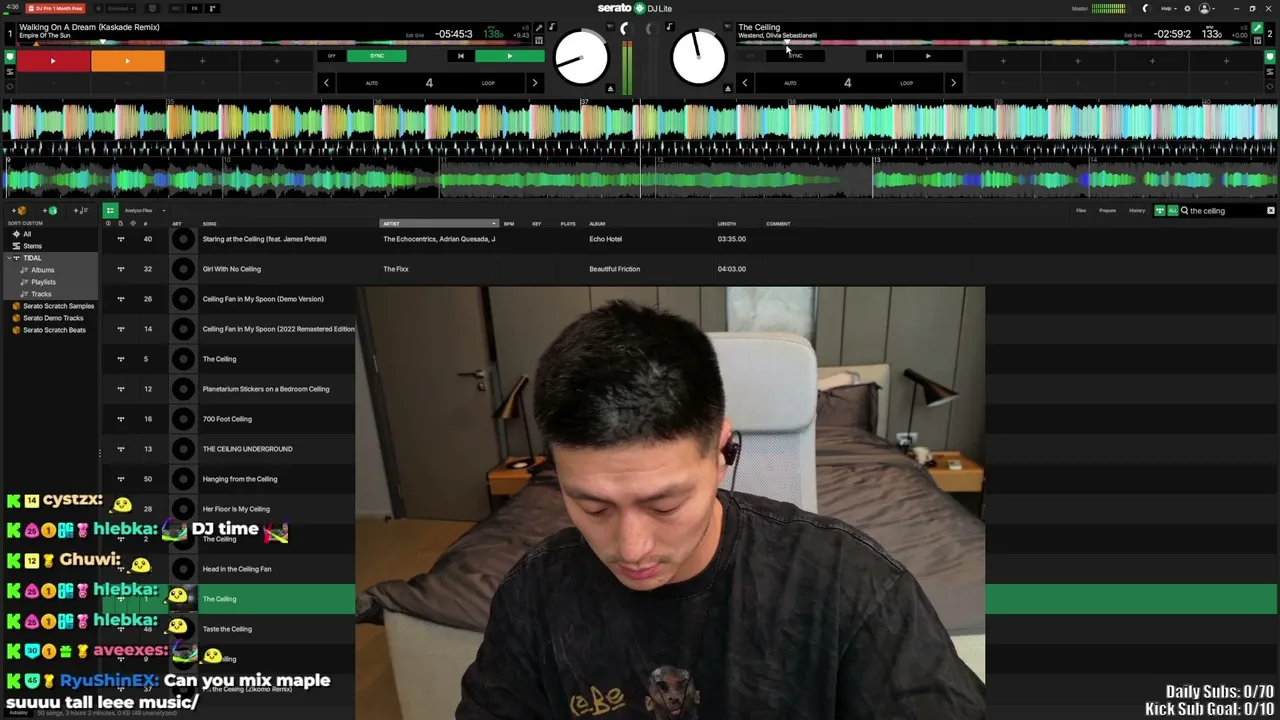Viewport: 1280px width, 720px height.
Task: Toggle Sync on deck 1
Action: (377, 56)
